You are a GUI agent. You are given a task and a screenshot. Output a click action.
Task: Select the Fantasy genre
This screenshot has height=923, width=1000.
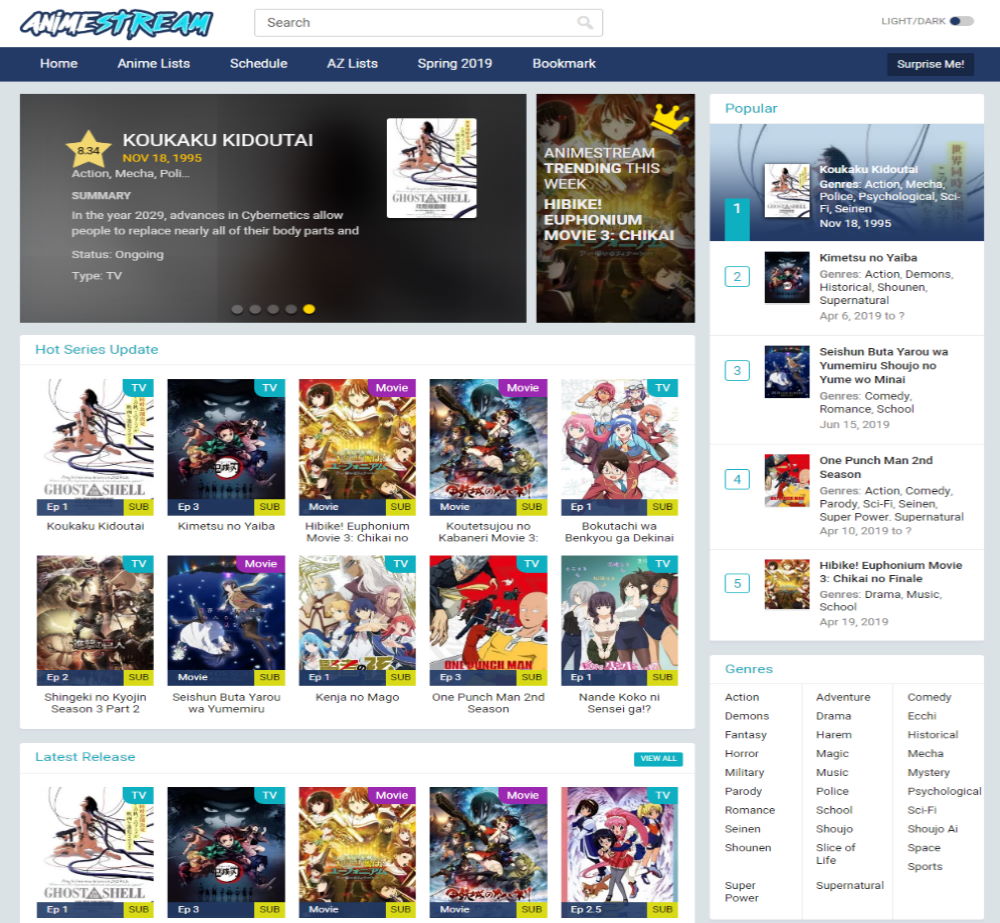[746, 735]
